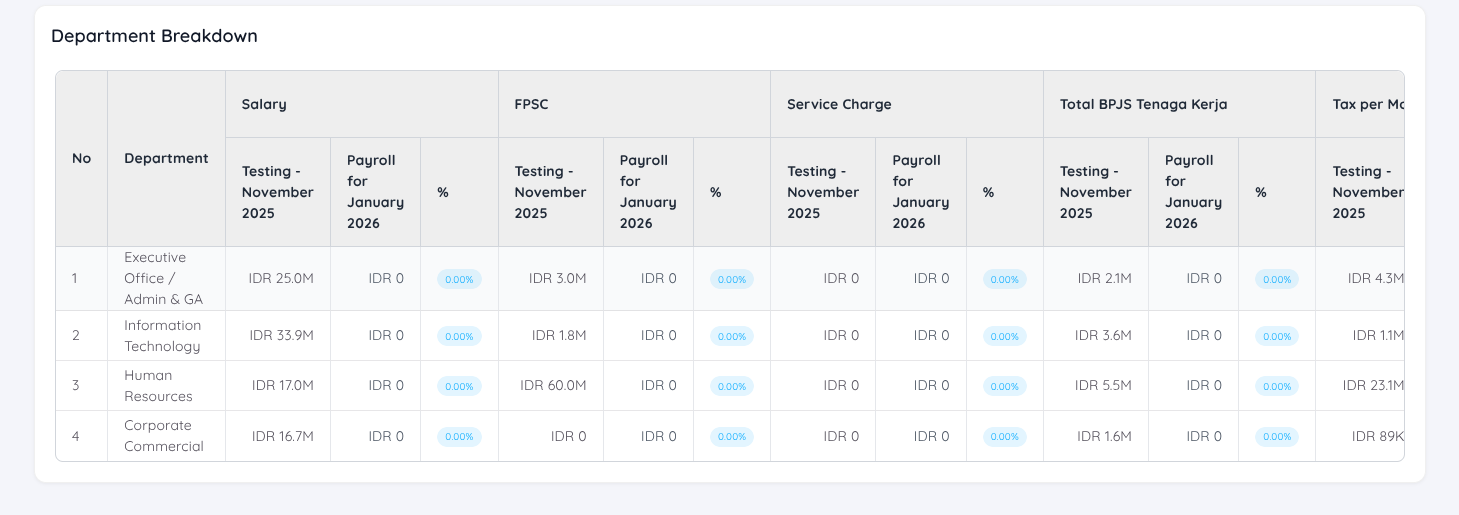
Task: Click the Department Breakdown heading
Action: tap(154, 36)
